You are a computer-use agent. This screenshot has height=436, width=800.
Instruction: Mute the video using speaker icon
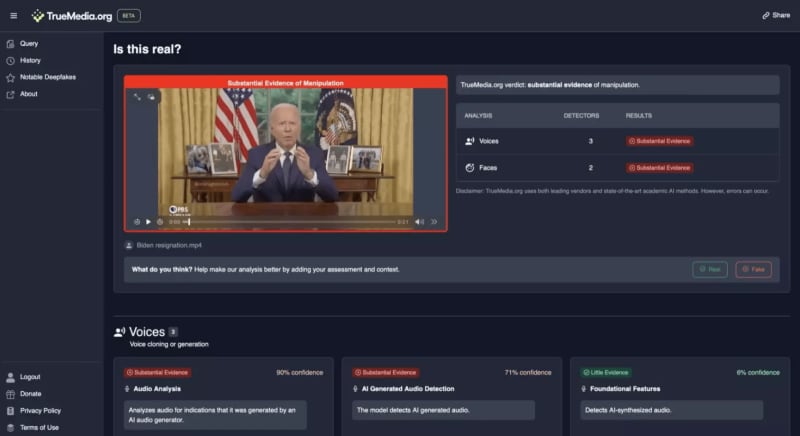coord(420,222)
